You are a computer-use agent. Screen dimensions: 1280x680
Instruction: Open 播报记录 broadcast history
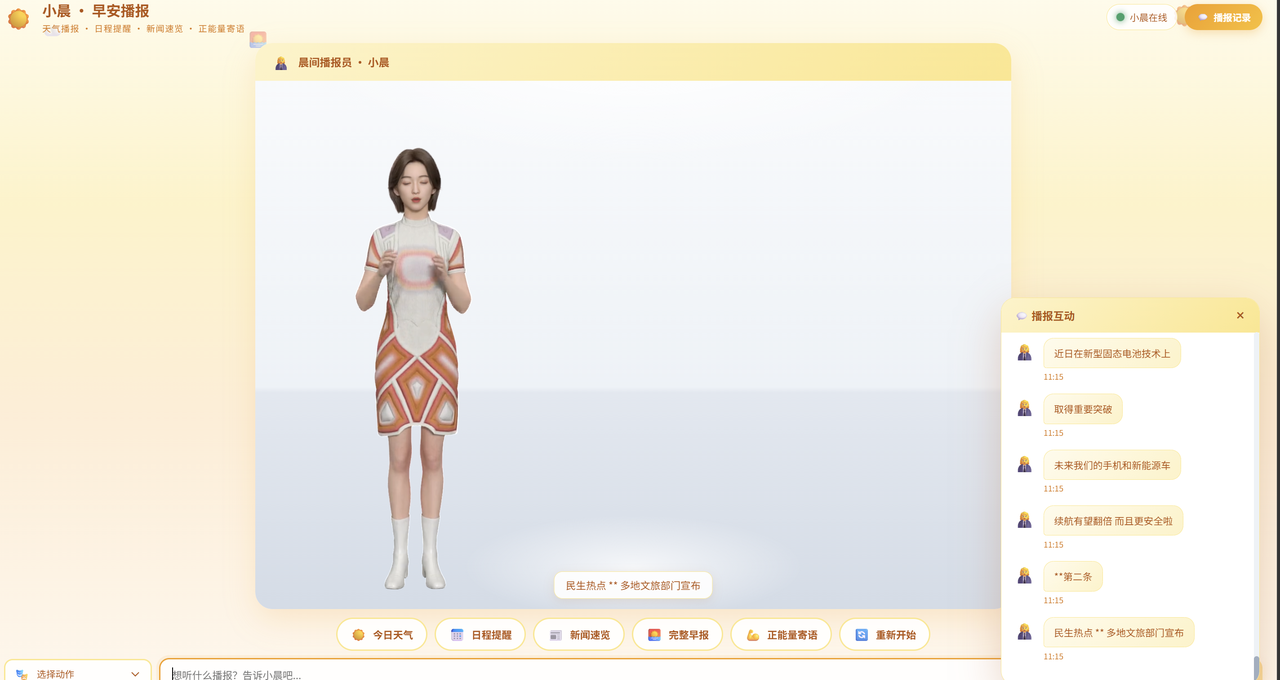[x=1223, y=17]
